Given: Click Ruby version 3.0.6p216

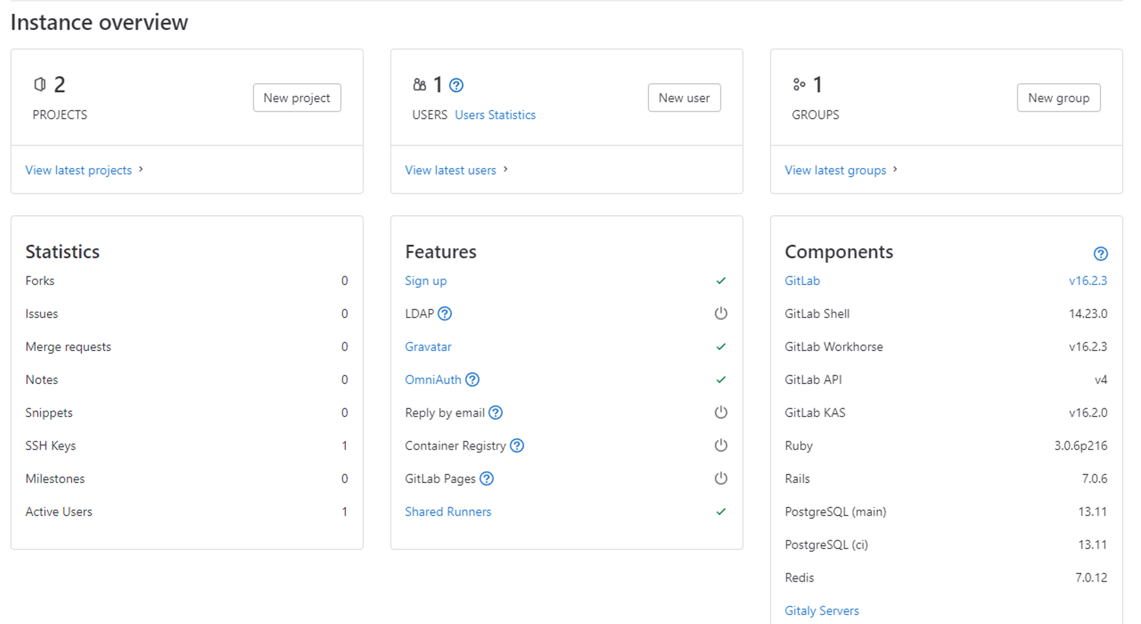Looking at the screenshot, I should (x=1081, y=446).
